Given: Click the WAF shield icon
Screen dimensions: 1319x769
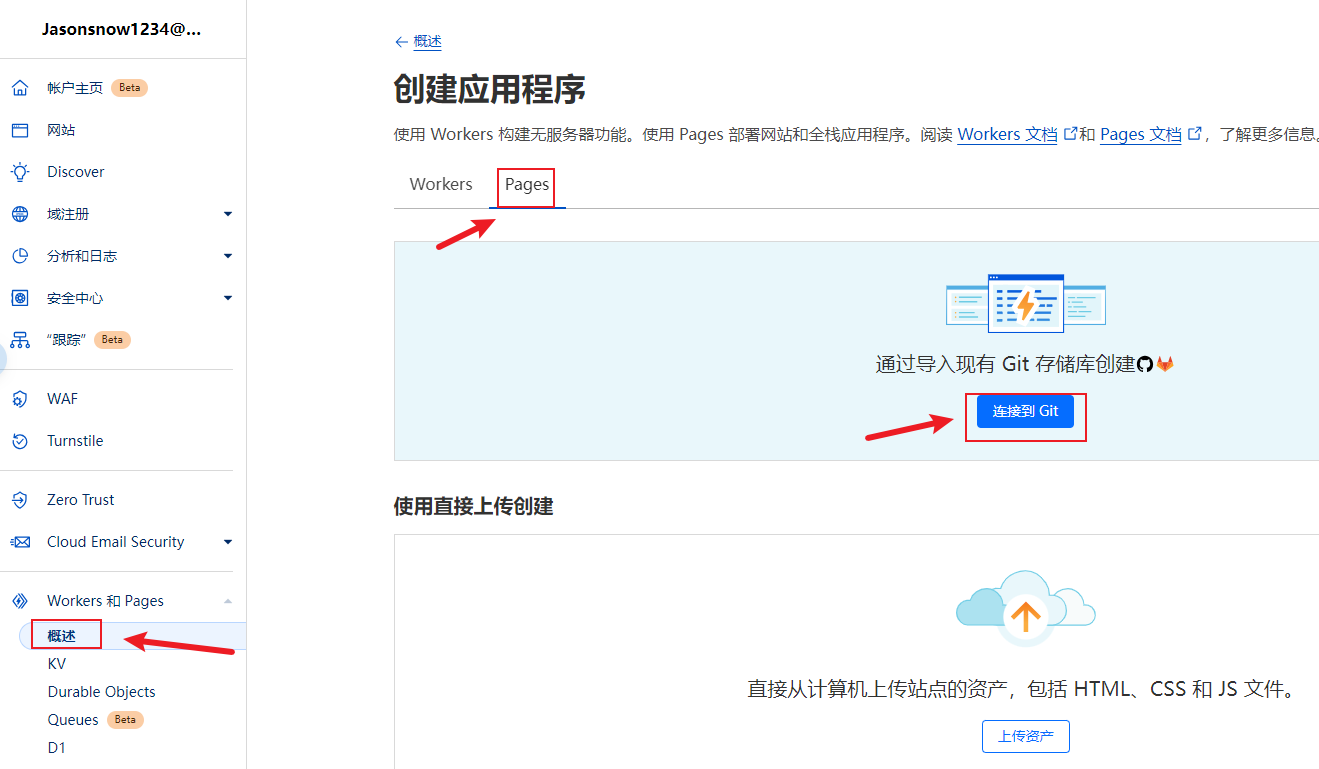Looking at the screenshot, I should 19,399.
